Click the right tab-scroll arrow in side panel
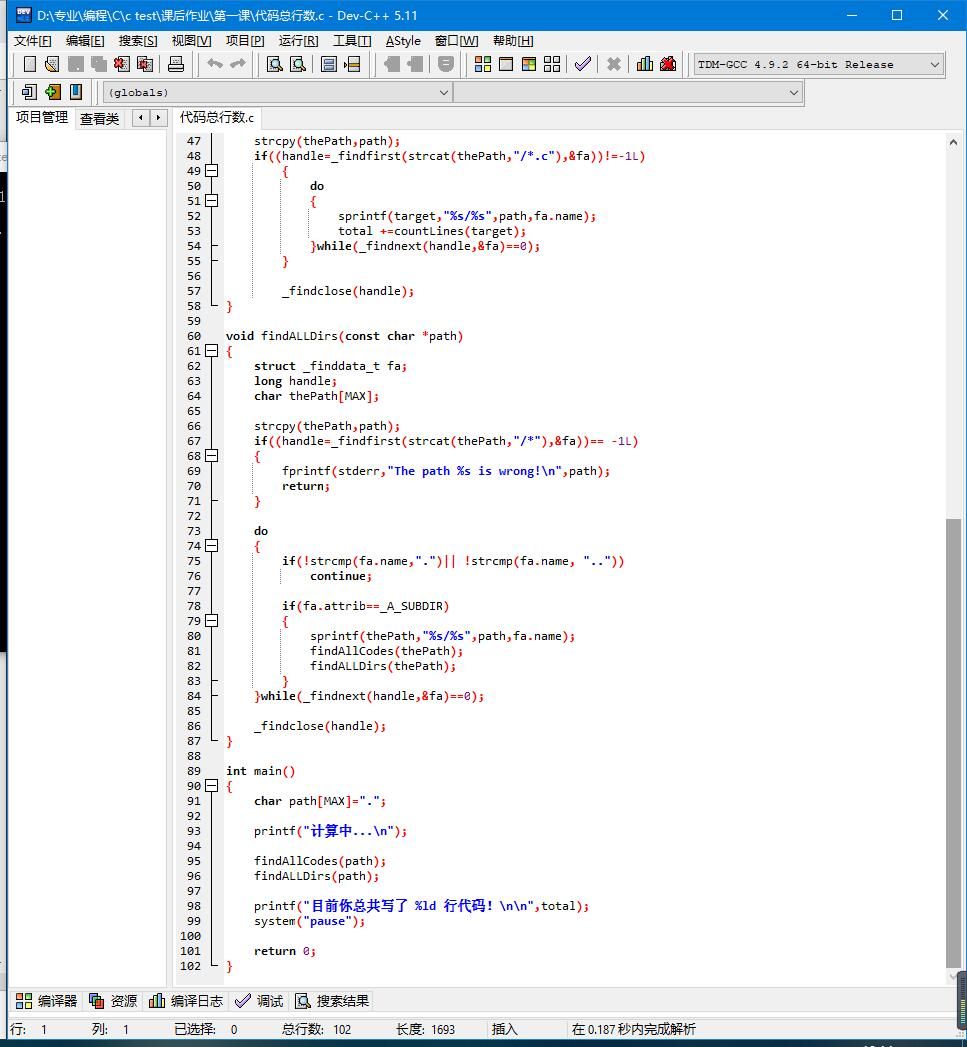The image size is (967, 1047). [x=158, y=118]
